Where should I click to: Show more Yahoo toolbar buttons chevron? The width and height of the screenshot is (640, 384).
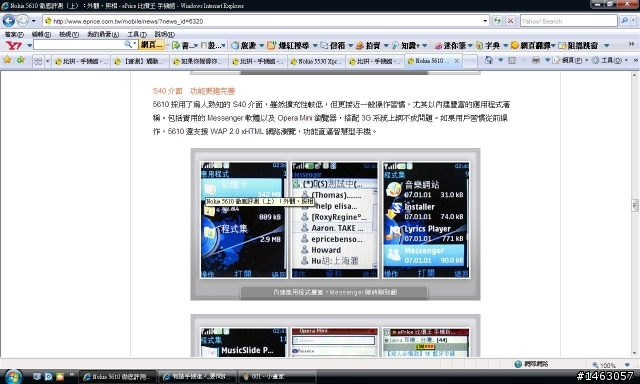tap(631, 44)
